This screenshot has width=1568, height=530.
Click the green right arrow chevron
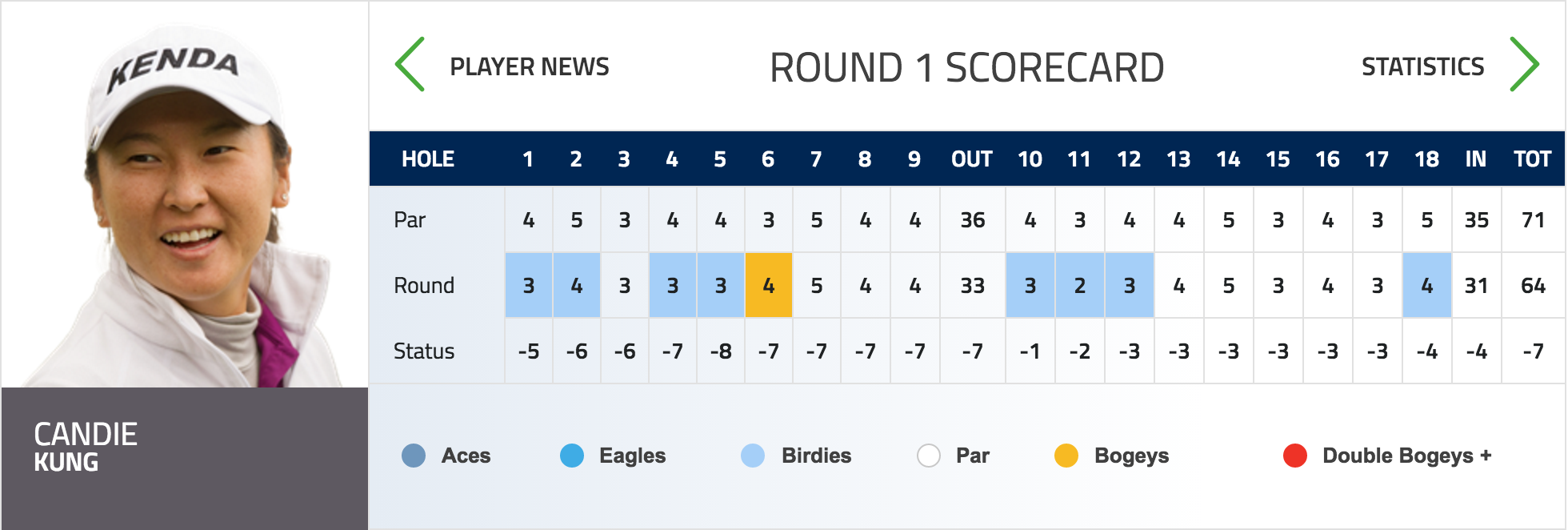[x=1524, y=64]
